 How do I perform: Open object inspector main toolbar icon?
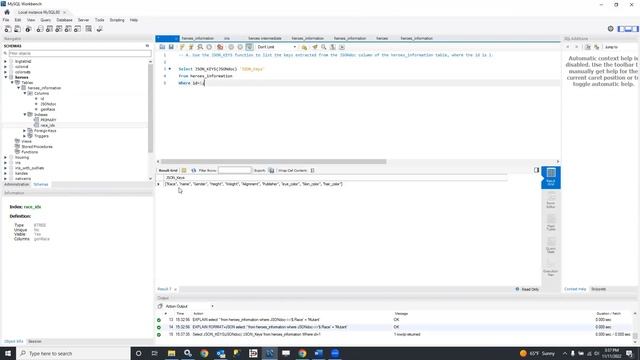point(28,29)
